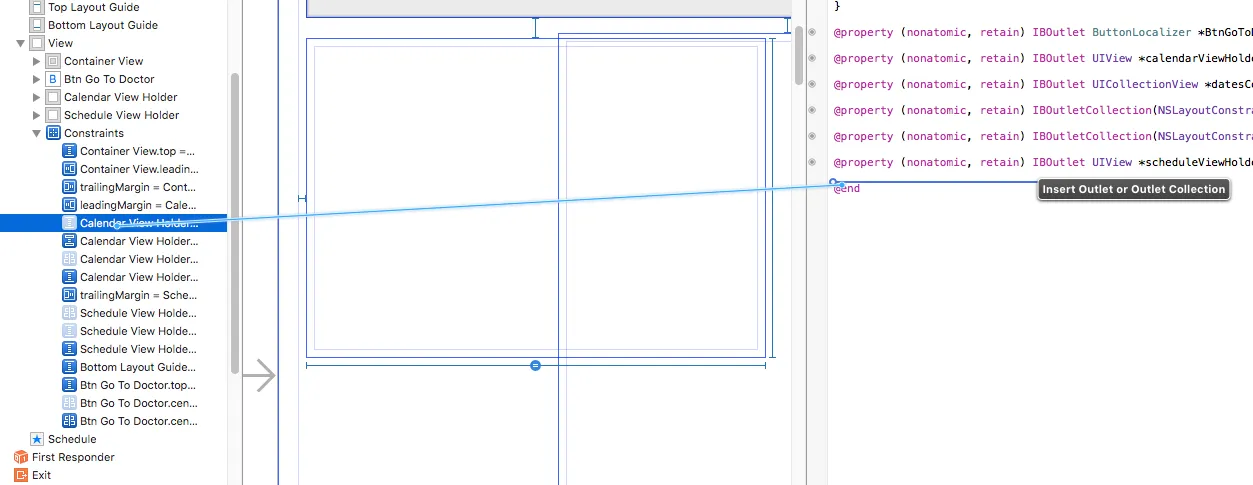
Task: Click the orange Exit icon
Action: [21, 475]
